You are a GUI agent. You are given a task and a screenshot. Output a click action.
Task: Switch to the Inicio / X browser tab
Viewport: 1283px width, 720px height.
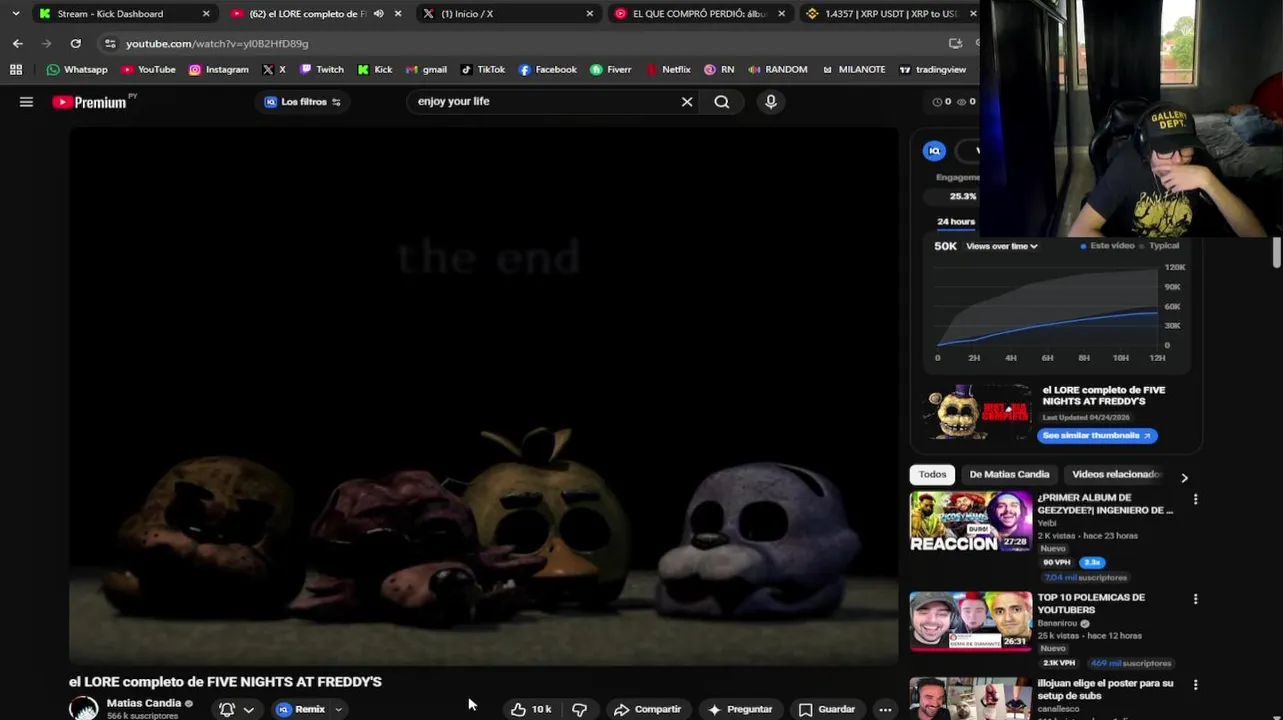tap(508, 14)
